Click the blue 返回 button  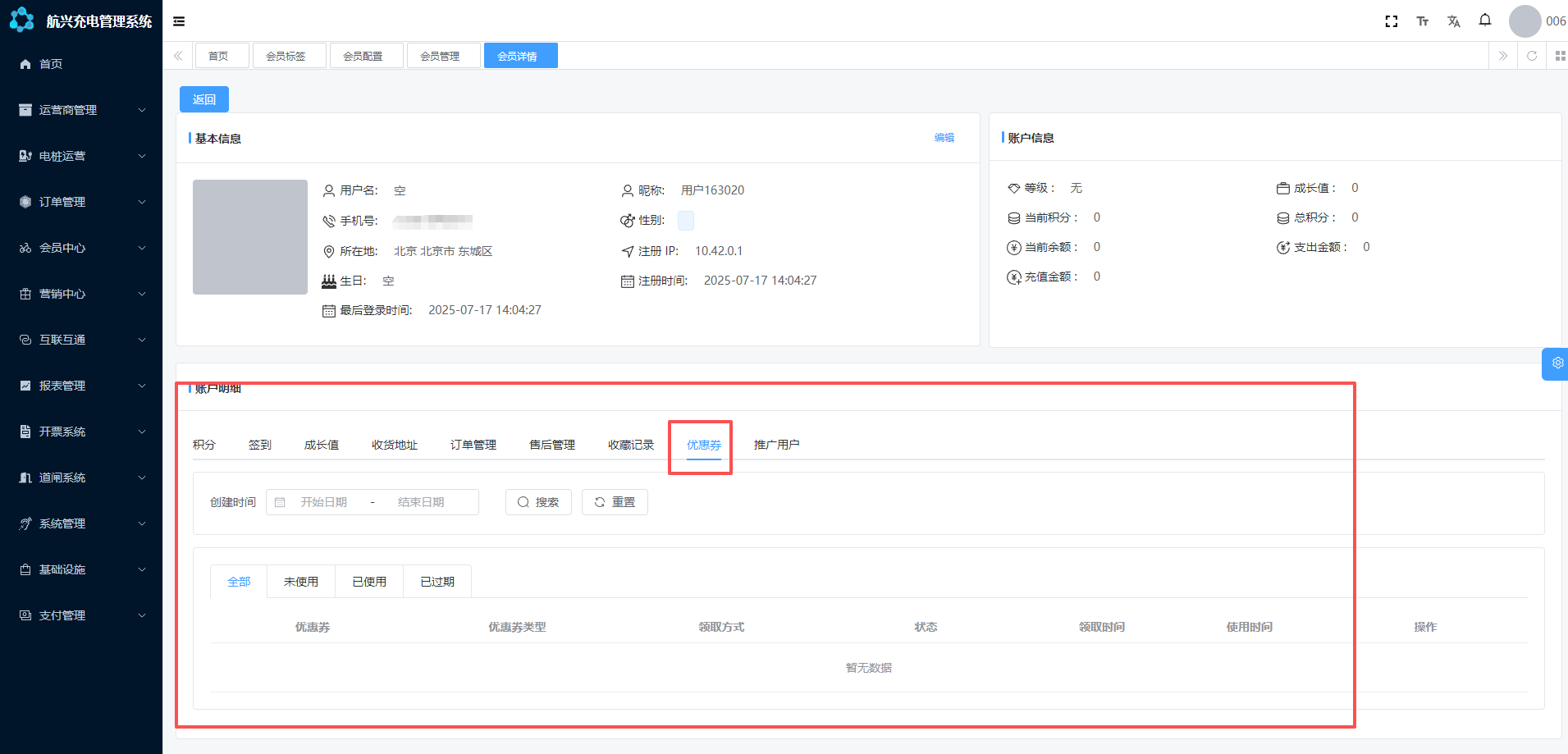pos(203,99)
